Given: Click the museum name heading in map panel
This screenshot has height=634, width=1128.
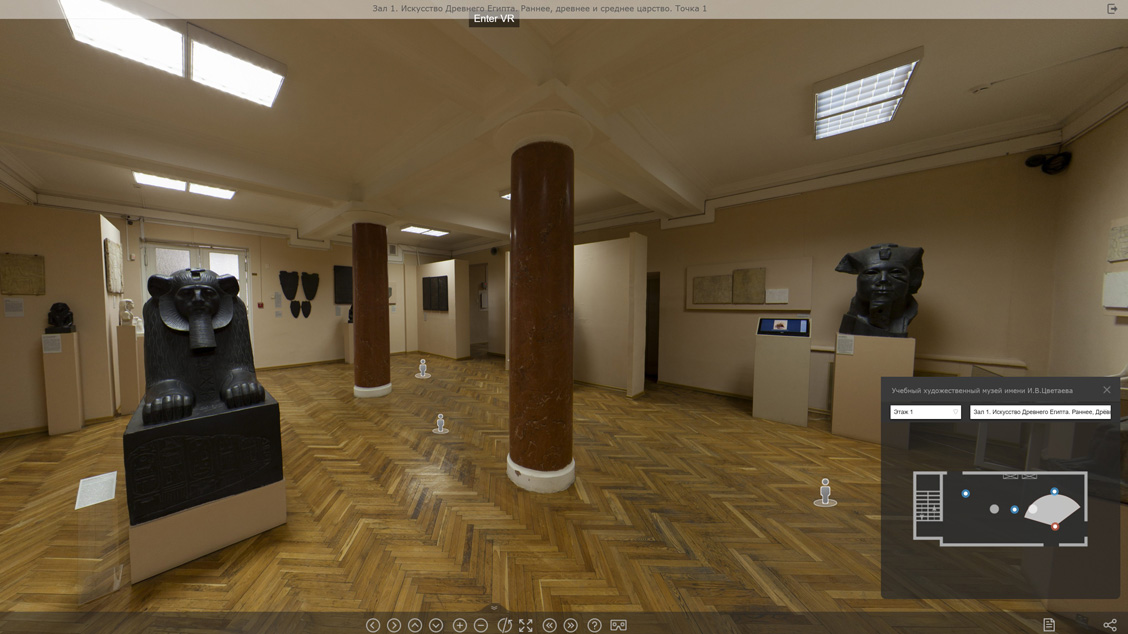Looking at the screenshot, I should point(982,391).
